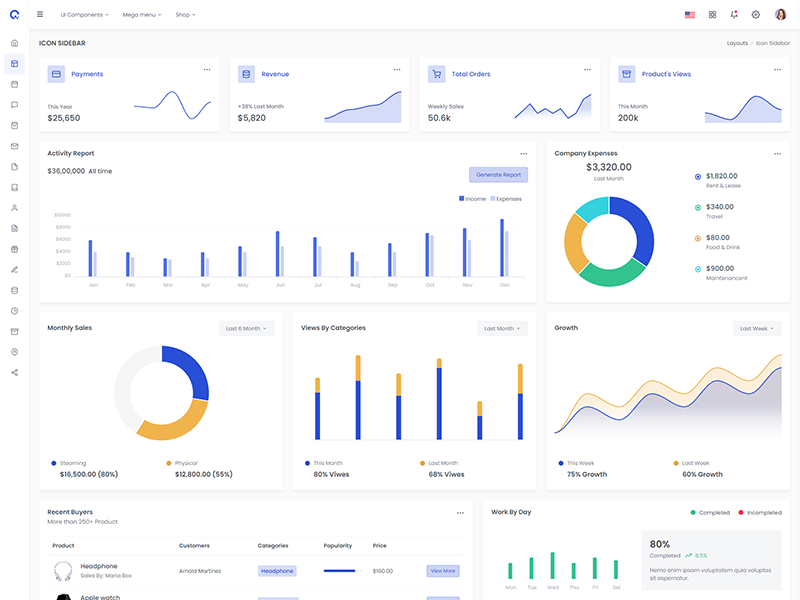The image size is (800, 600).
Task: Click View More for the Headphone row
Action: coord(443,571)
